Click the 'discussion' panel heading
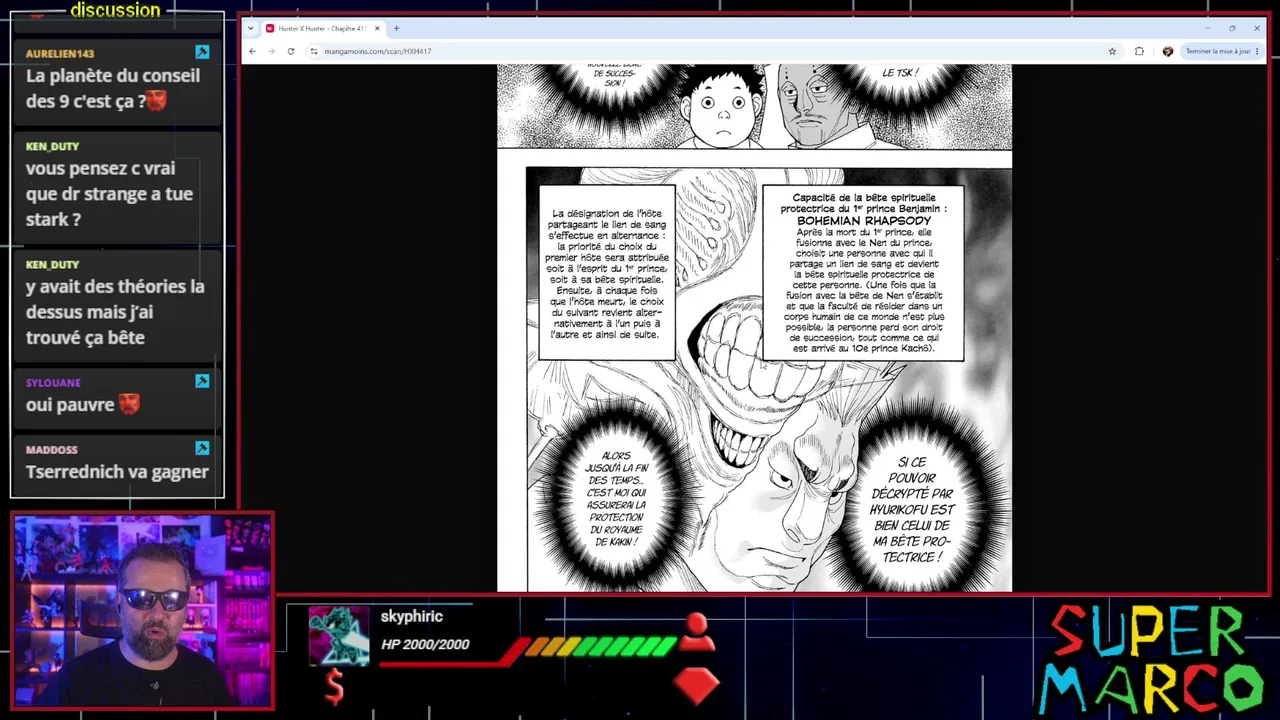 click(x=115, y=11)
